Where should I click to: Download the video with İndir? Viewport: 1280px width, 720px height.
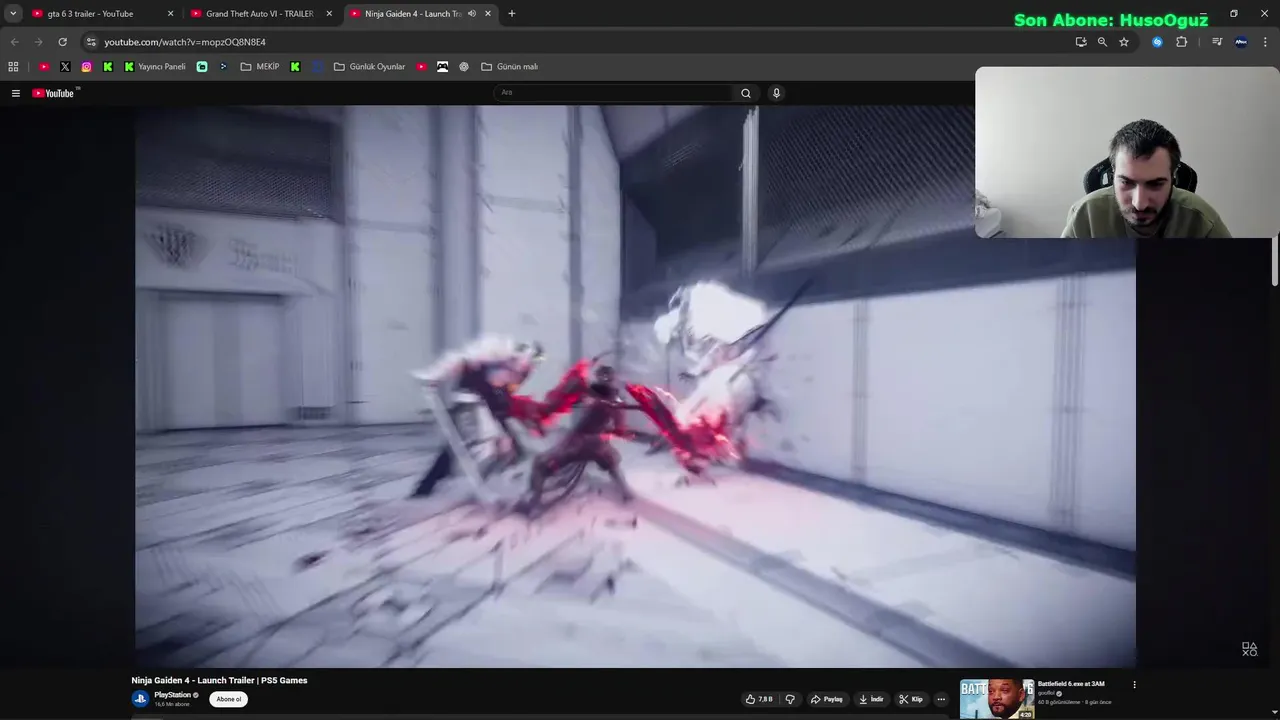pos(871,699)
